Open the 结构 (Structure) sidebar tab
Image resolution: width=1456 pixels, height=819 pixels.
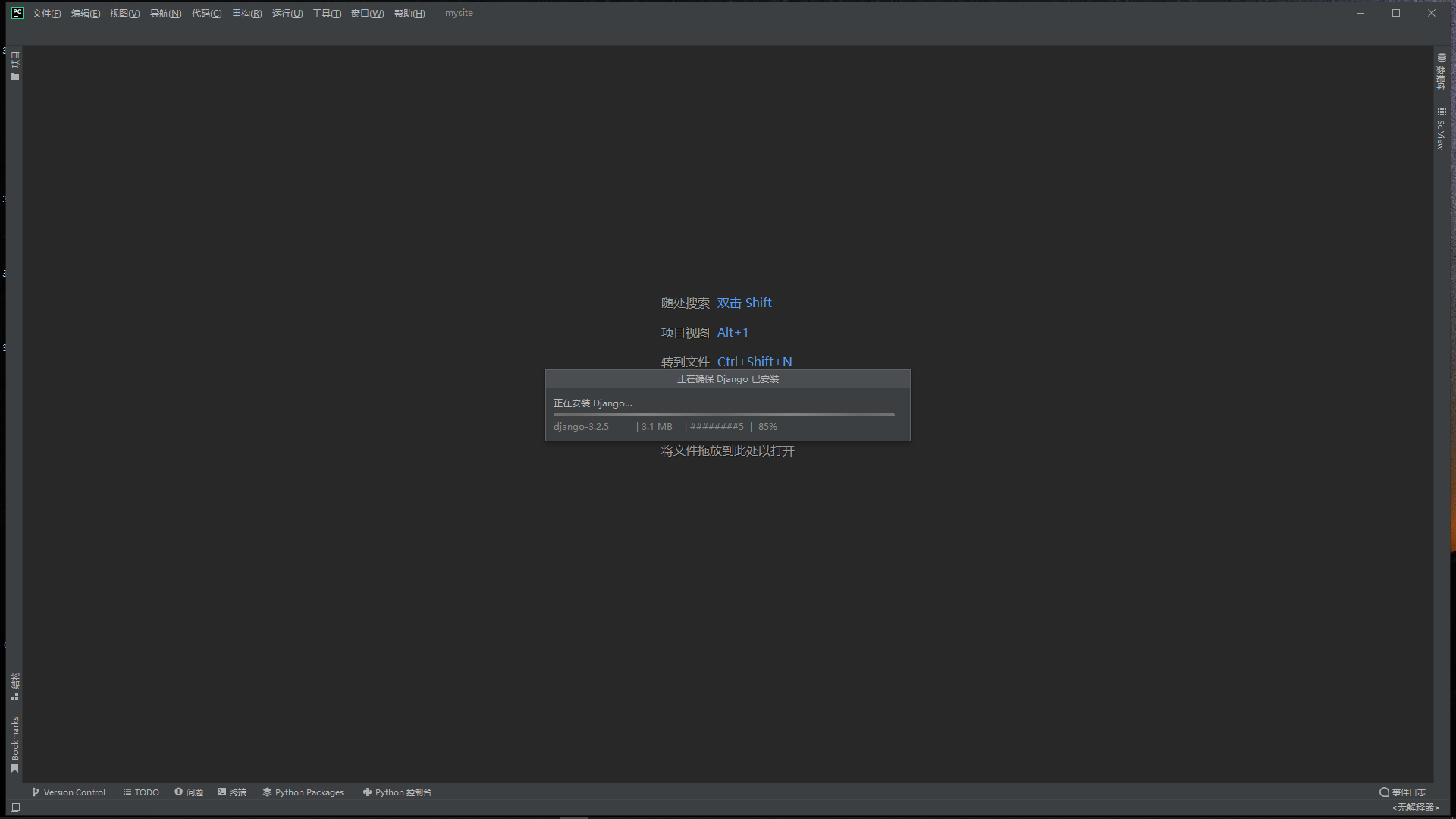14,686
